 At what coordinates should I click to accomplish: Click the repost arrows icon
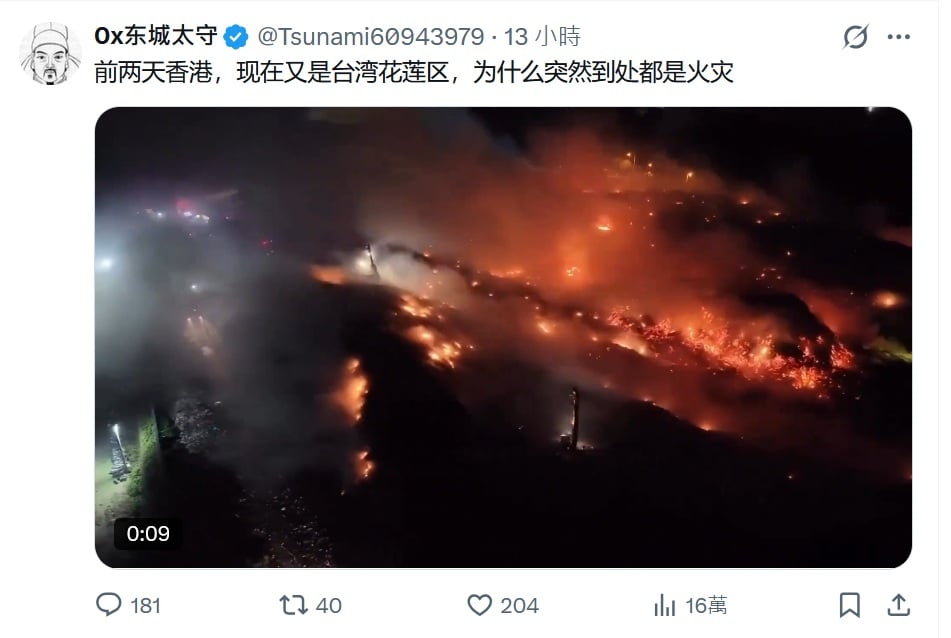[x=294, y=605]
